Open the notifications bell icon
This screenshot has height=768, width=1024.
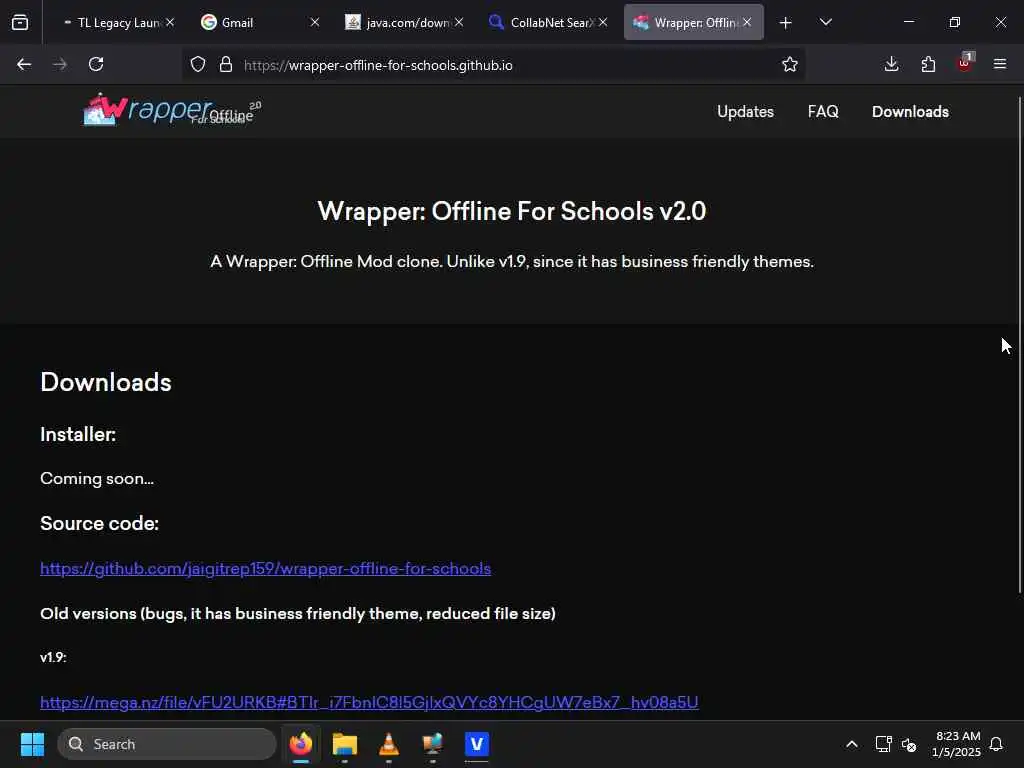point(996,744)
